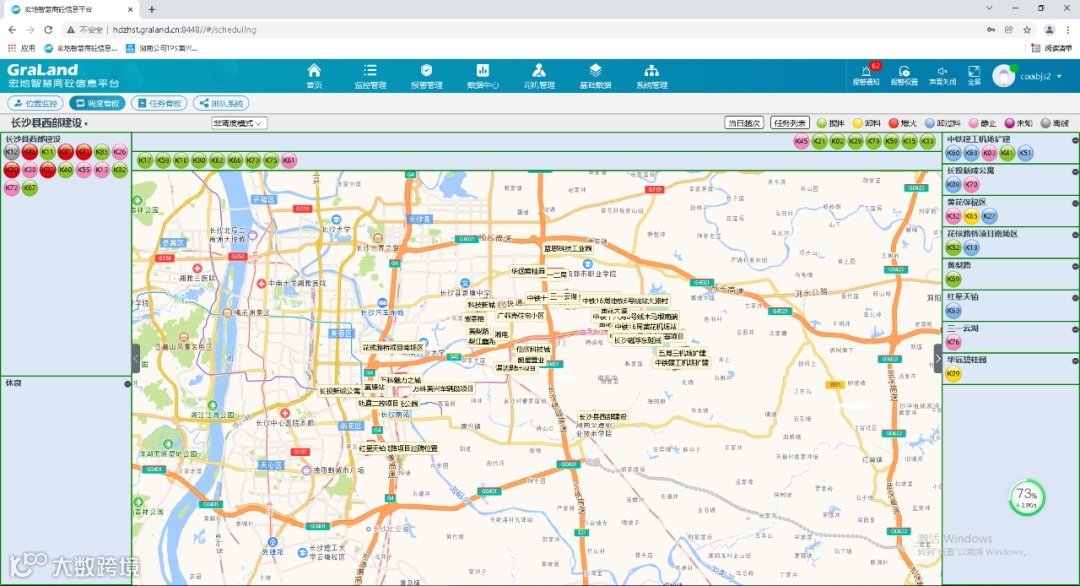Expand the 长沙县西部建设 station selector
Screen dimensions: 1080x586
pos(50,123)
